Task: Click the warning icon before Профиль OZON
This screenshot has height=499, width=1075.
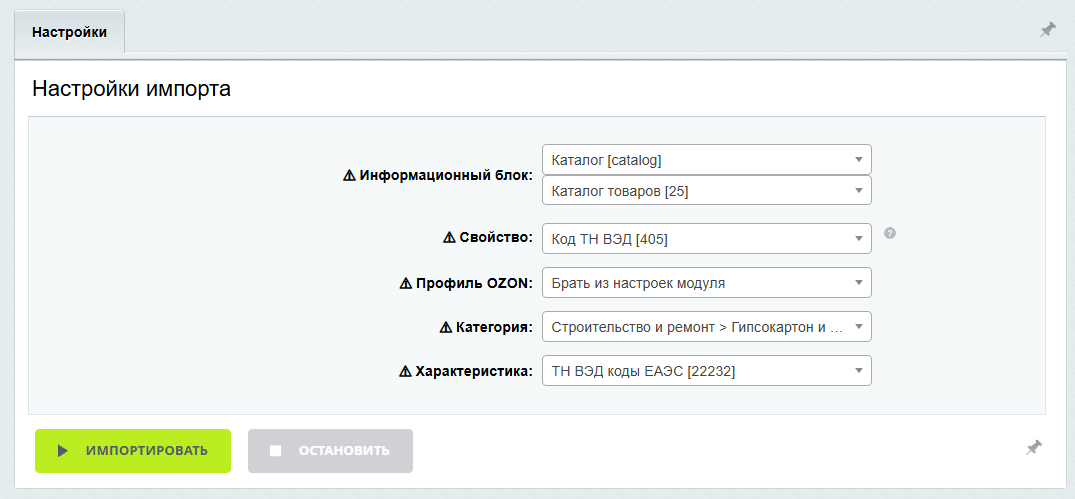Action: pos(406,283)
